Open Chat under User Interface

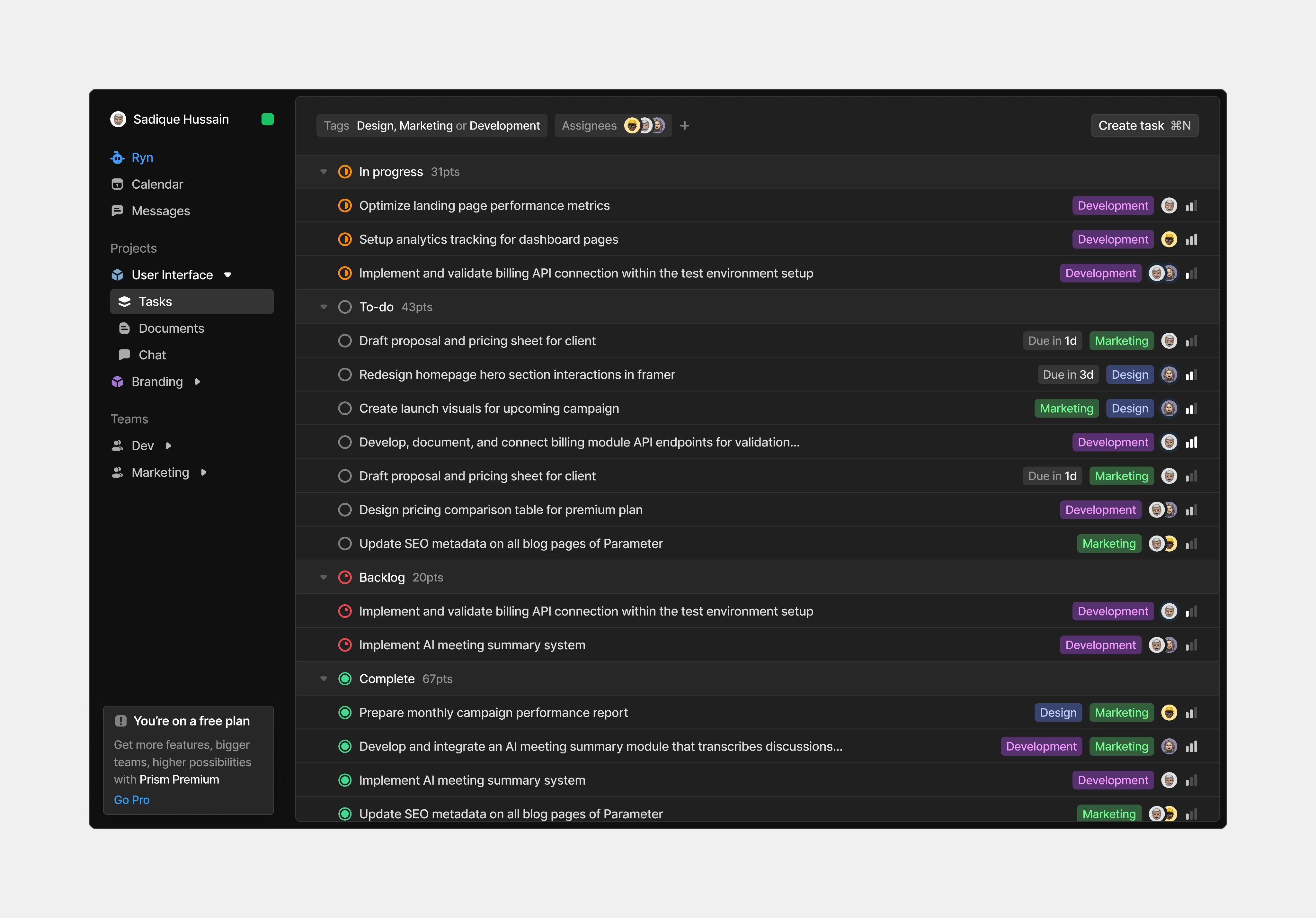click(152, 355)
